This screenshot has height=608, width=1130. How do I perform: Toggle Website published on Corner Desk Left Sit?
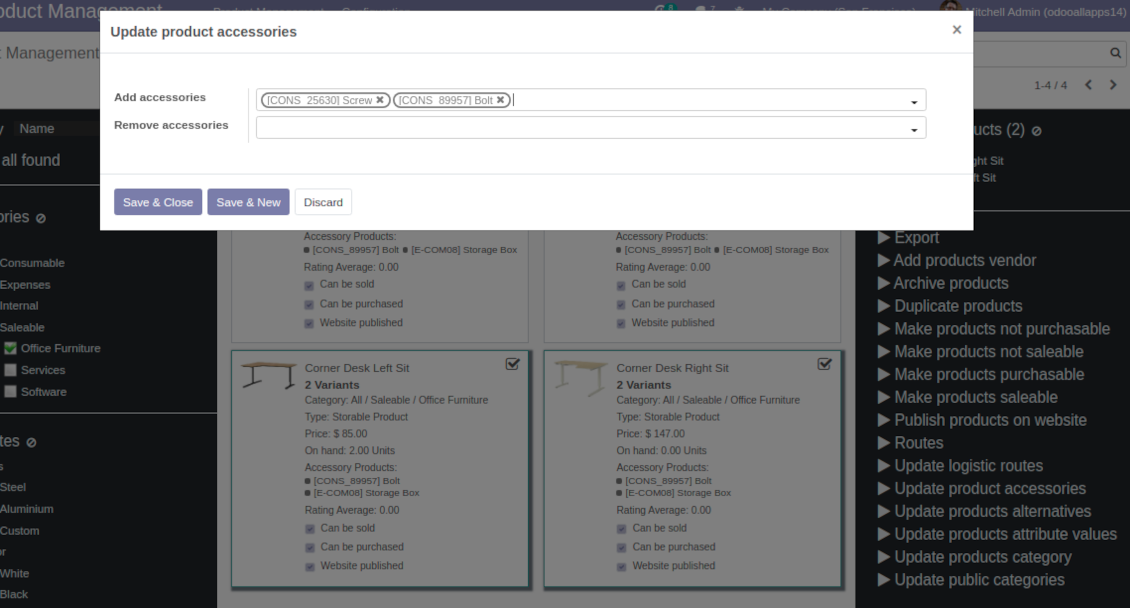[310, 567]
